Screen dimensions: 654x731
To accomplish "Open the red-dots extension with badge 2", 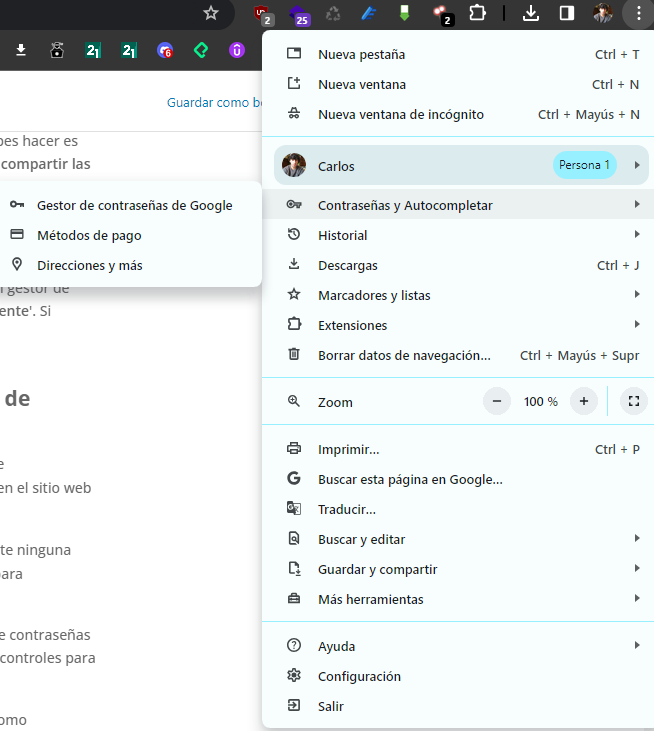I will (x=442, y=14).
